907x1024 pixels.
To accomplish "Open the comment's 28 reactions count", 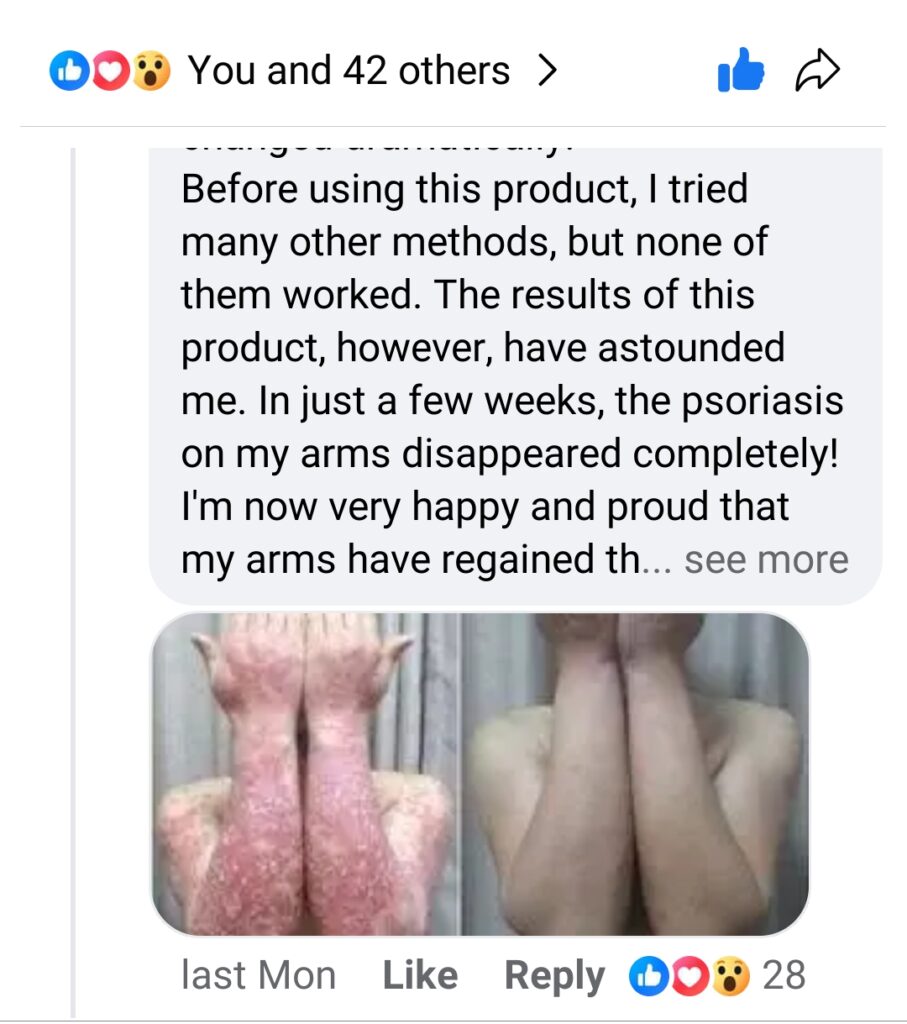I will (783, 975).
